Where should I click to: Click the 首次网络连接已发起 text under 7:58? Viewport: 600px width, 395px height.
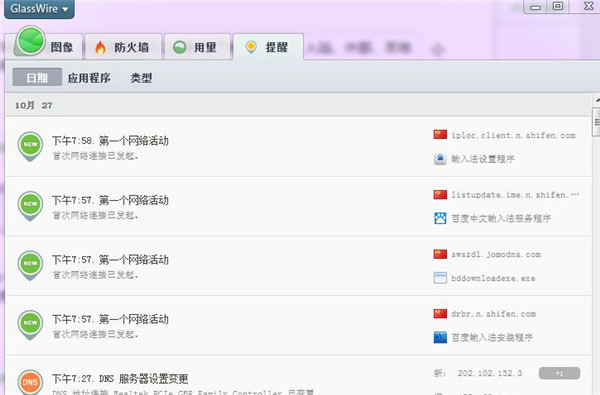(95, 156)
